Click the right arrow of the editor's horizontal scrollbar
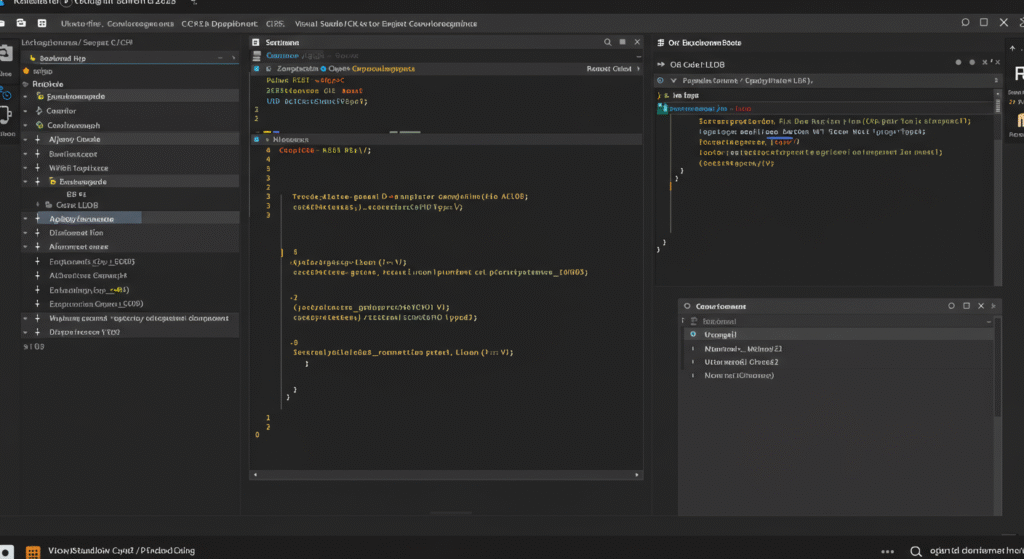 [x=637, y=475]
